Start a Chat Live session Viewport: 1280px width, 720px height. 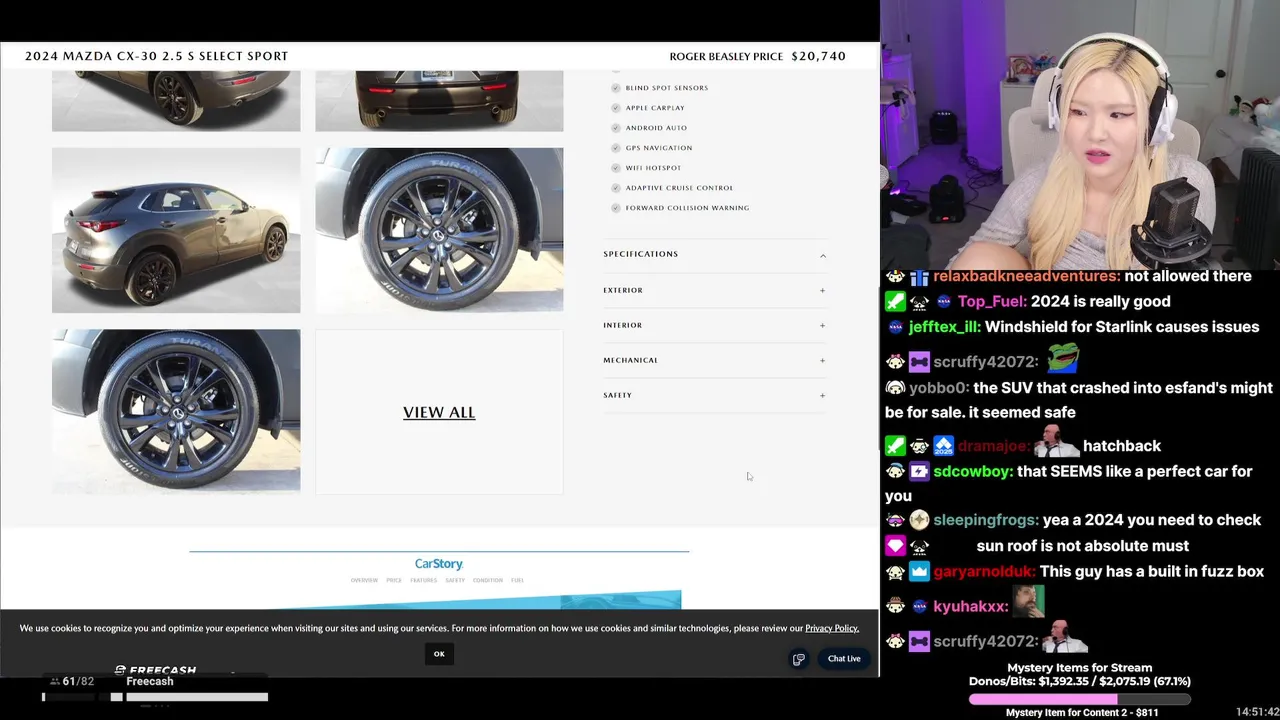click(844, 659)
